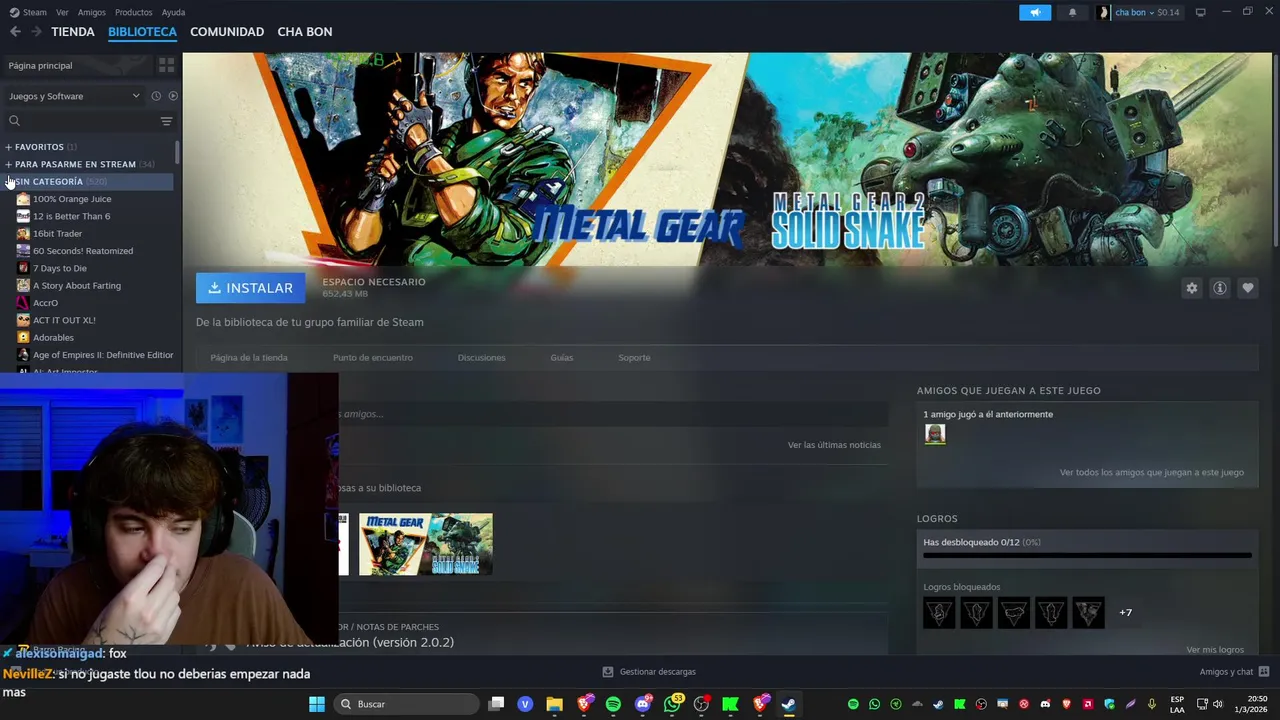Click Ver todos los amigos que juegan
Screen dimensions: 1280x720
1152,472
